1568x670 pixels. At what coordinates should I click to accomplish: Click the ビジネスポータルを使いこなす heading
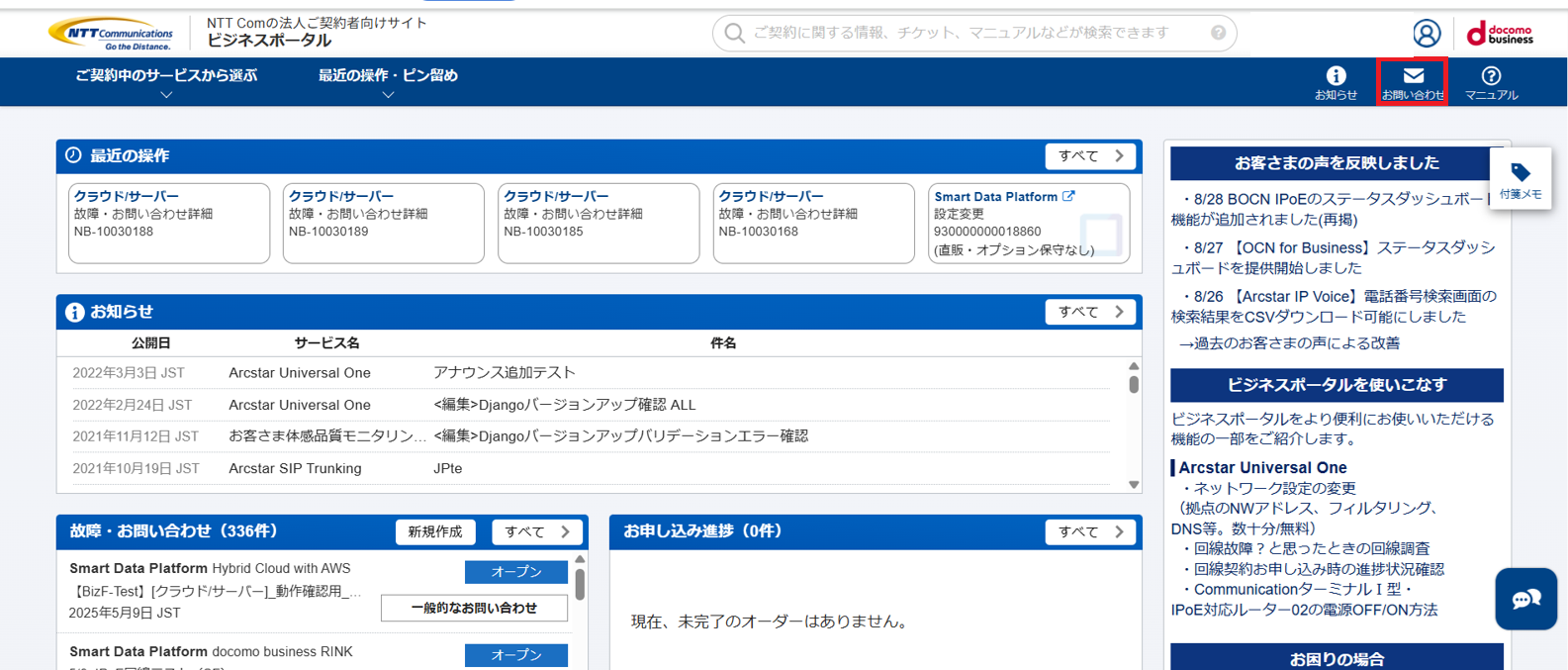(x=1337, y=385)
